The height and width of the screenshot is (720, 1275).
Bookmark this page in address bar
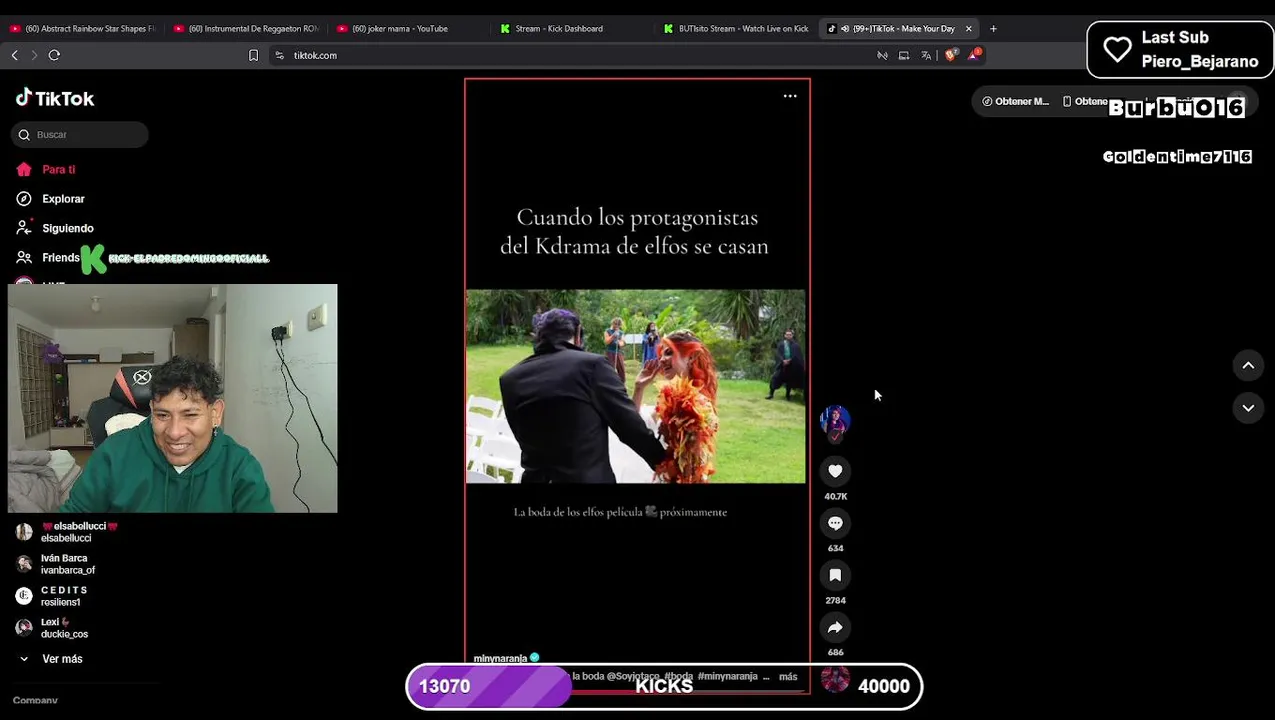tap(253, 55)
